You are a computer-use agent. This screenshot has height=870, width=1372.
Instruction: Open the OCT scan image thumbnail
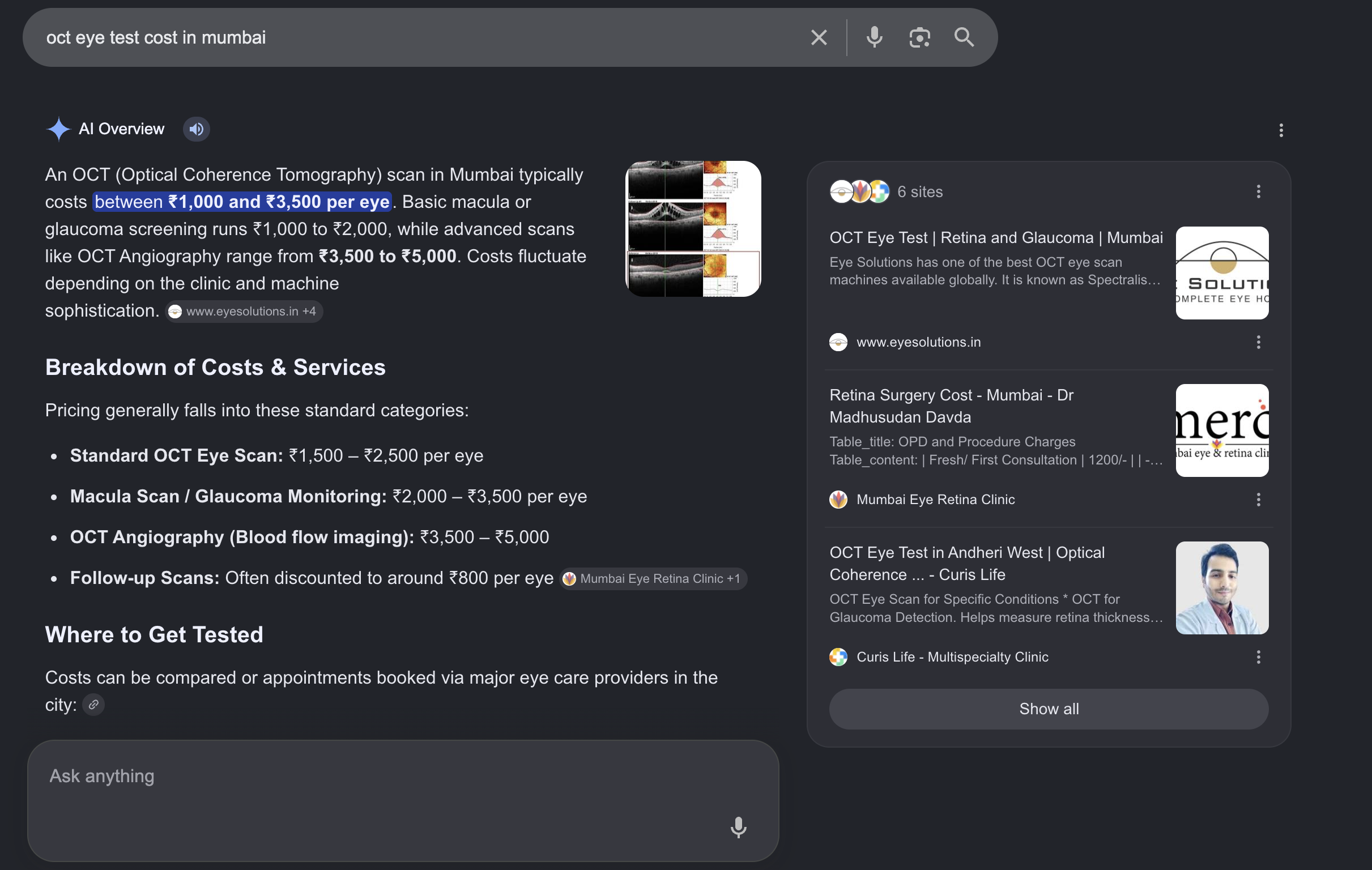pyautogui.click(x=693, y=228)
